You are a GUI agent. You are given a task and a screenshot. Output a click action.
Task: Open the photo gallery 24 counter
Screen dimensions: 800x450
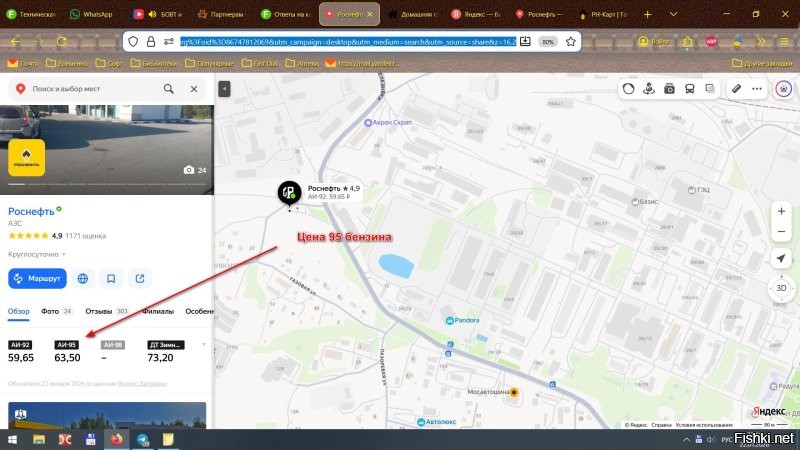[195, 170]
